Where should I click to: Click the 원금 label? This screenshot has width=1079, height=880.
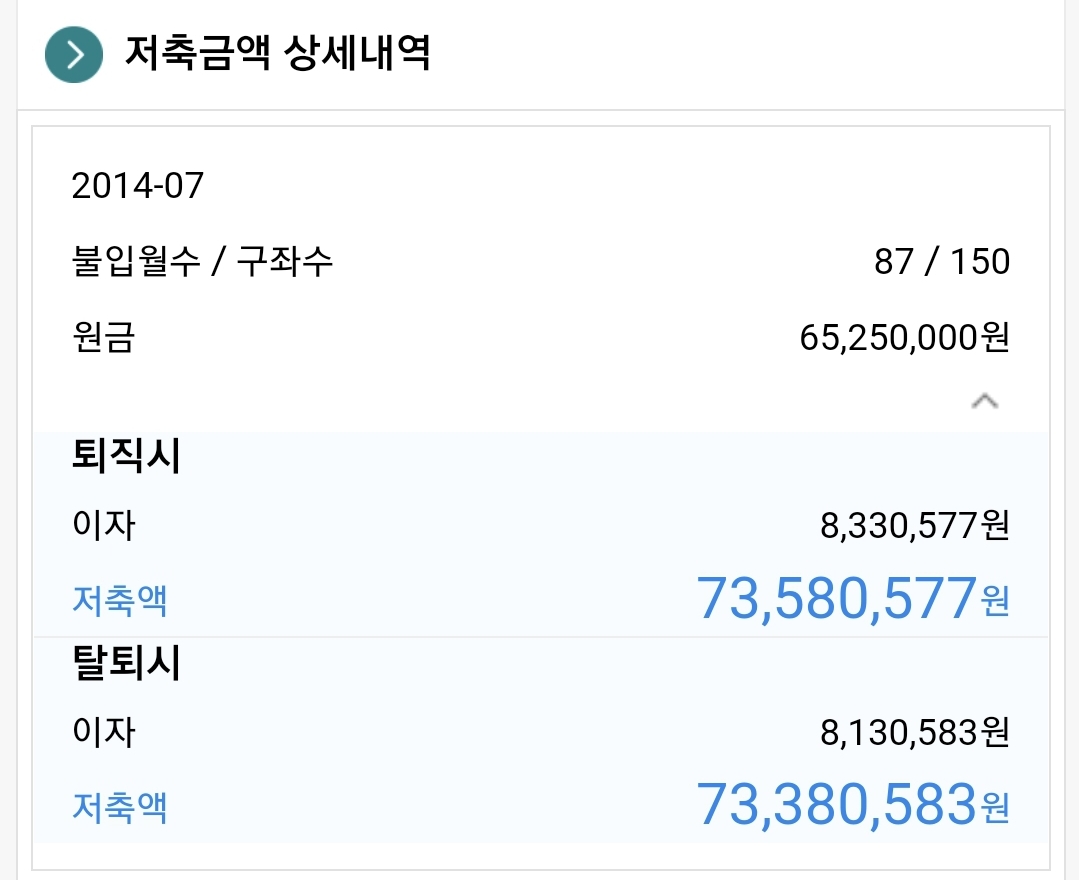click(103, 339)
